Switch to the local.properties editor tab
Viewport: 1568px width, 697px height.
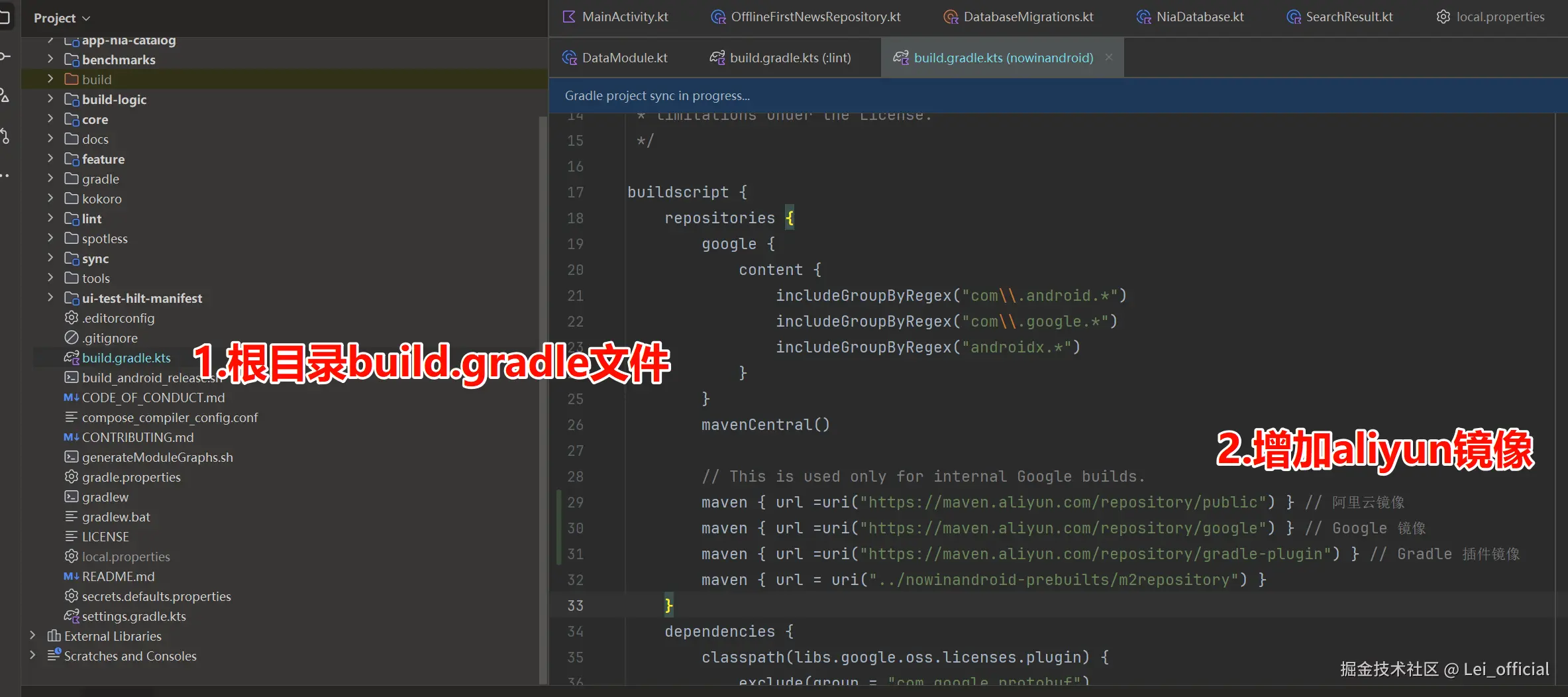(x=1490, y=17)
